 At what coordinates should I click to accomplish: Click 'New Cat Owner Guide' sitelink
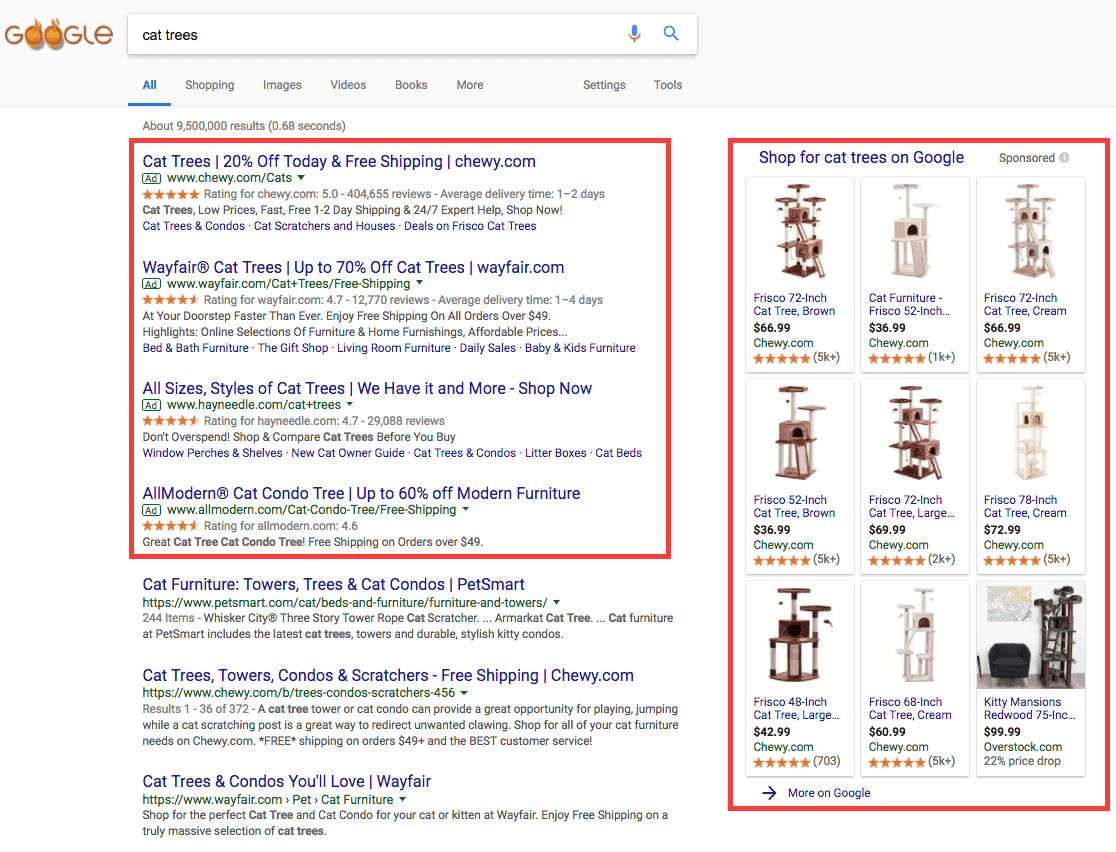click(x=348, y=453)
